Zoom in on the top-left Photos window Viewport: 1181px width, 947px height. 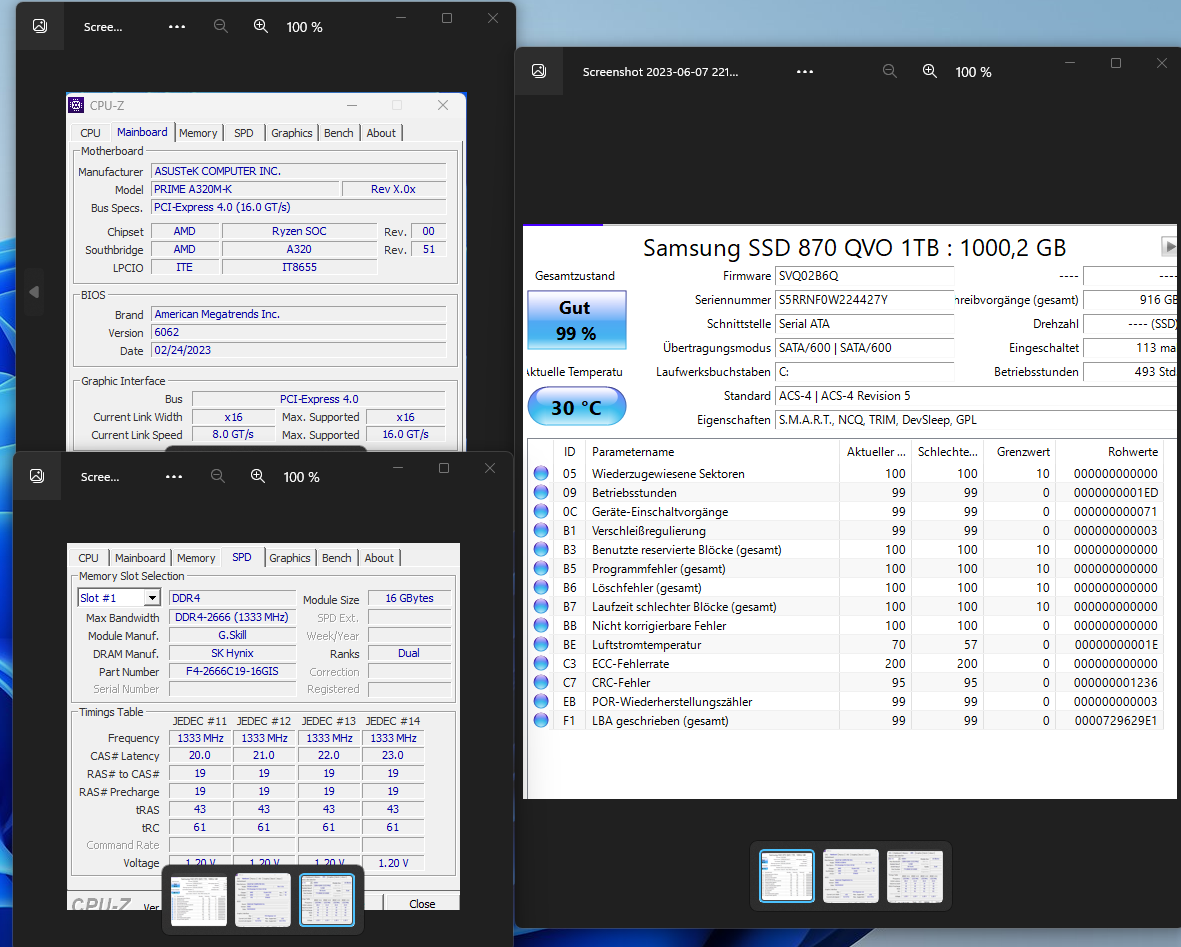coord(261,26)
